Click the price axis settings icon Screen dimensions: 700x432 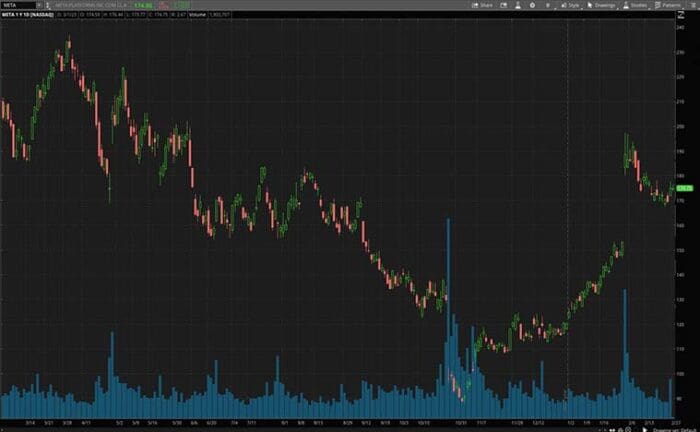point(681,15)
